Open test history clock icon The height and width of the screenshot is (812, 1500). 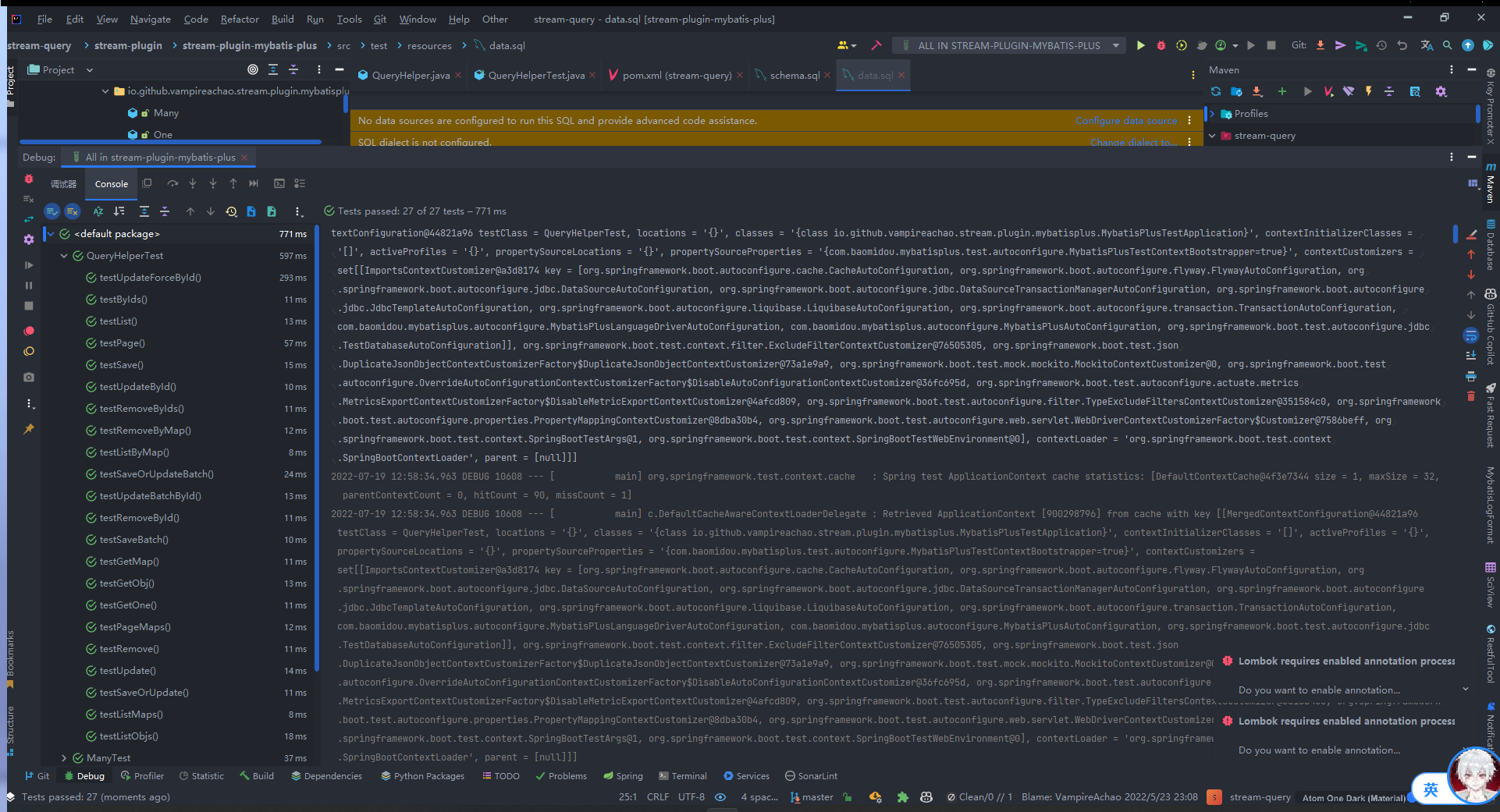(231, 211)
